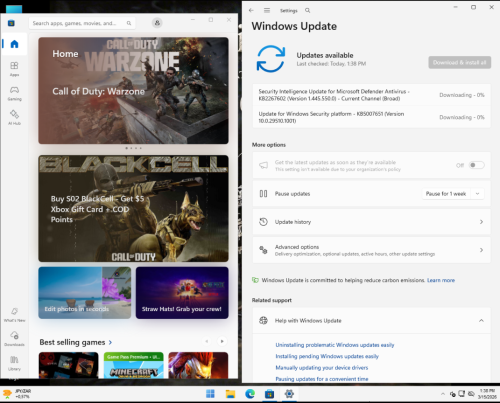Click Pause for 1 week button
This screenshot has width=500, height=403.
point(446,194)
